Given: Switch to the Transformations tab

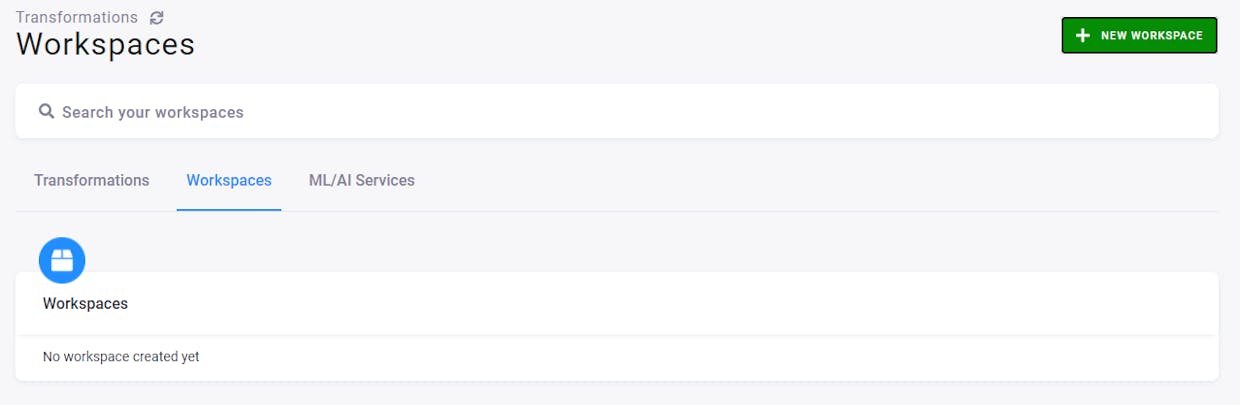Looking at the screenshot, I should [92, 180].
